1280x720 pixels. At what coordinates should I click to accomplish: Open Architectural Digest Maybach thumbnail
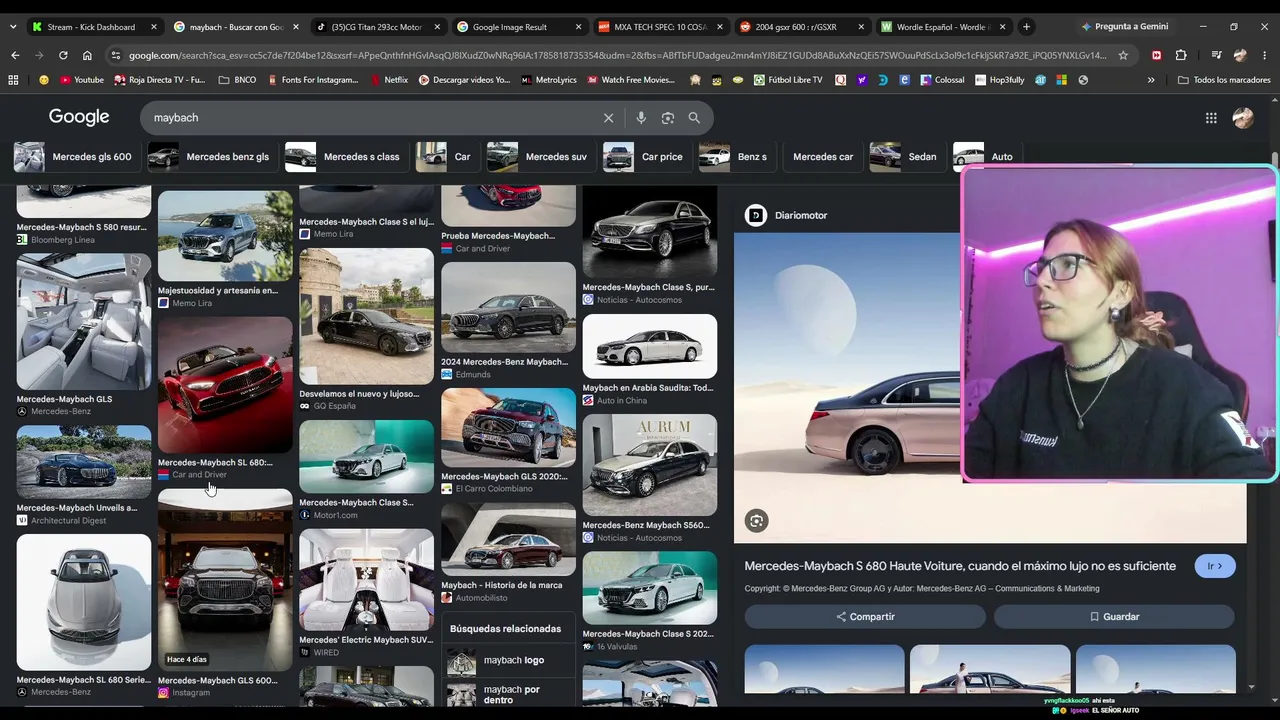pyautogui.click(x=84, y=463)
